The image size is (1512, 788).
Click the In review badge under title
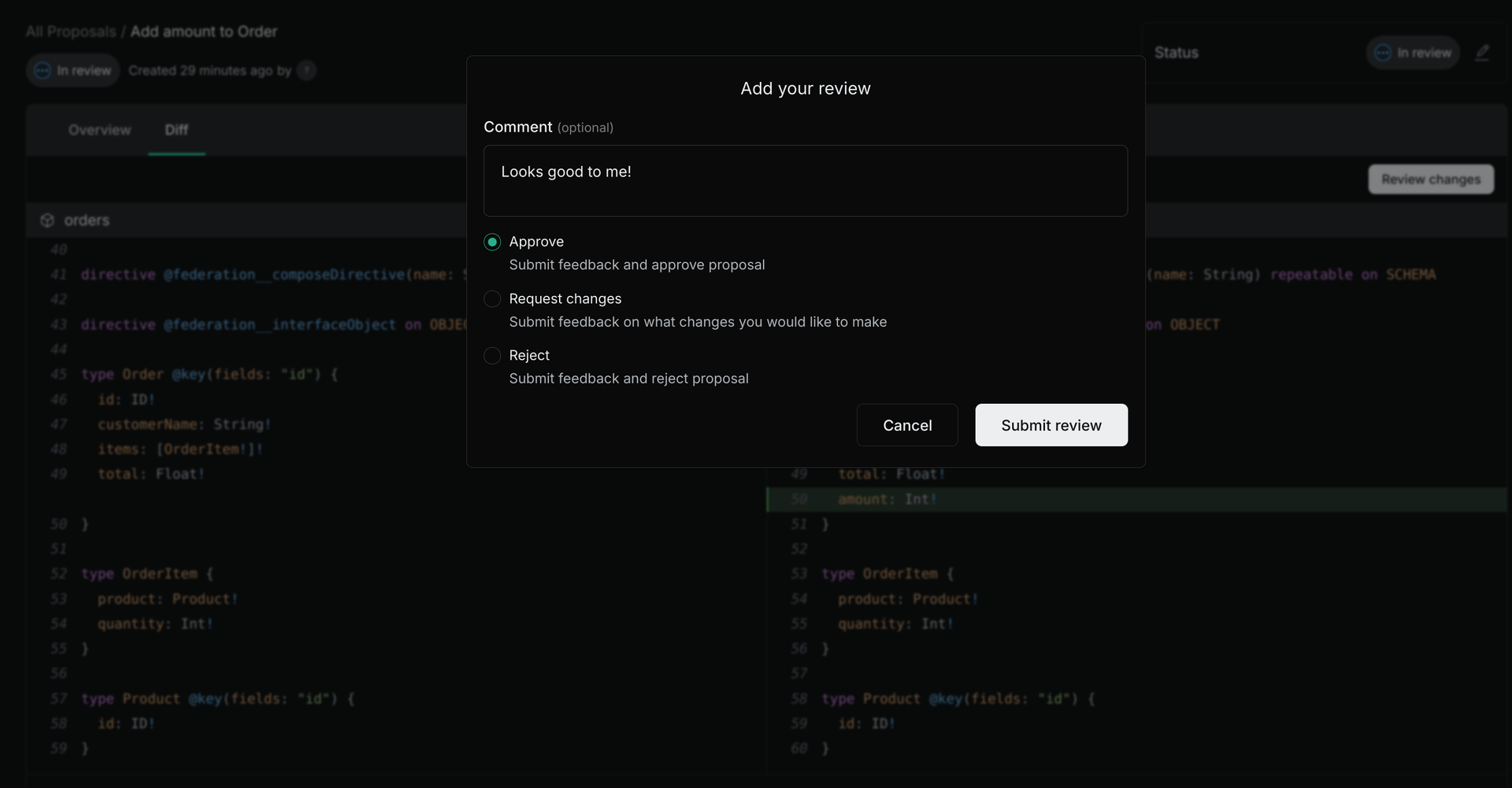[73, 71]
